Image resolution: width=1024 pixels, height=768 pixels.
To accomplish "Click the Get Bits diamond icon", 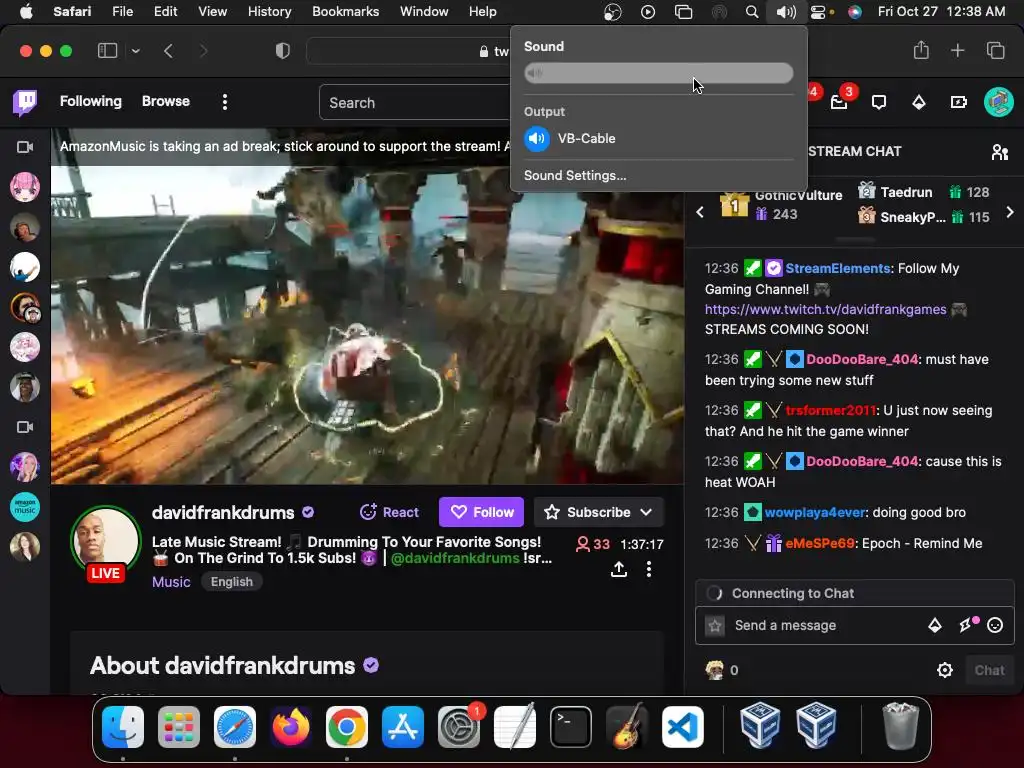I will pos(919,102).
